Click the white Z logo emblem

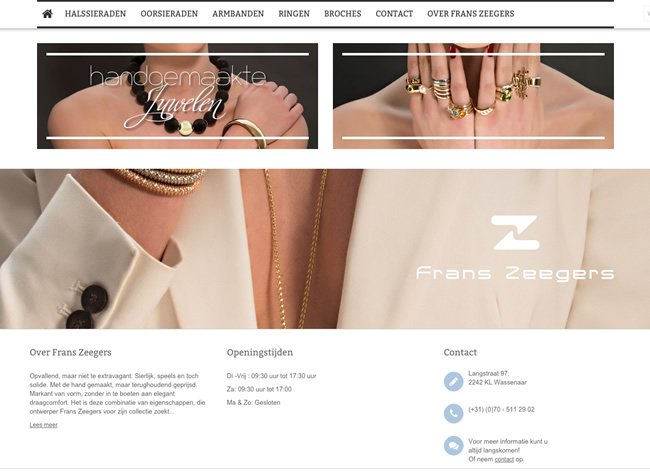point(515,232)
